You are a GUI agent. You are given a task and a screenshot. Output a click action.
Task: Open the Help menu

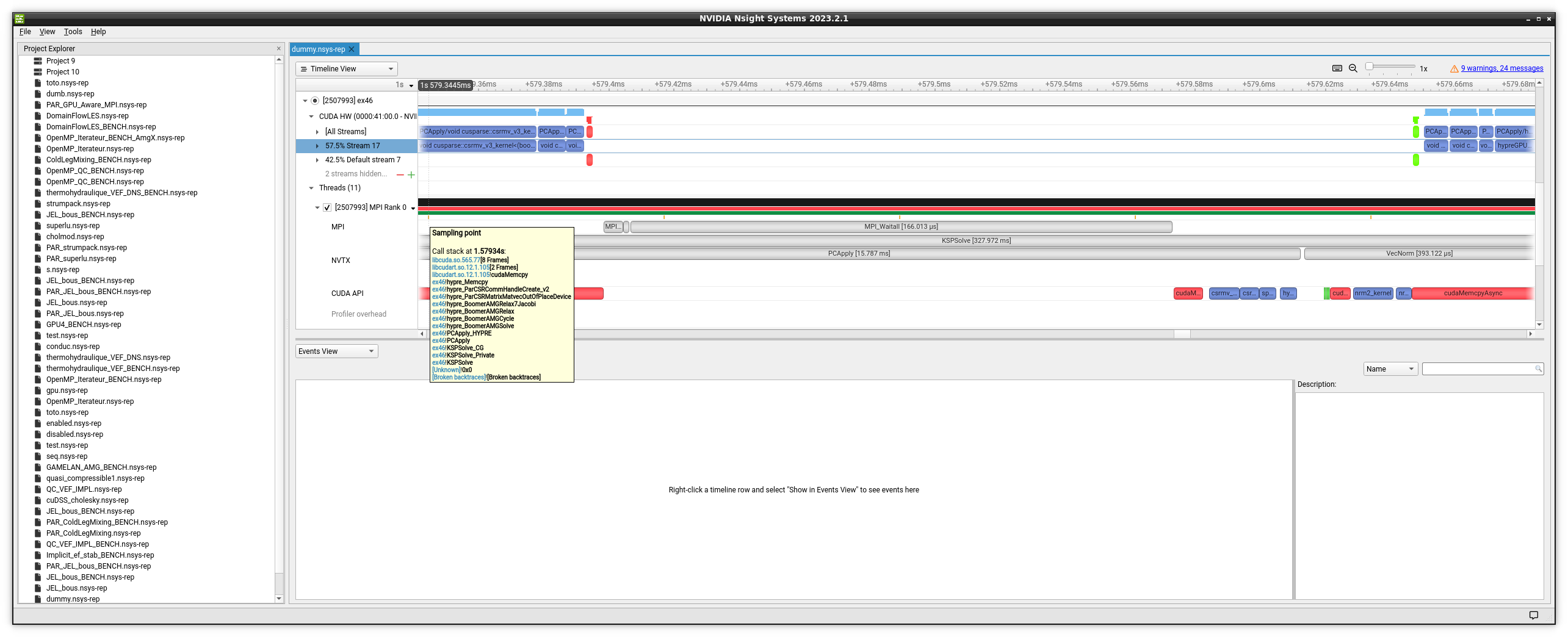(x=98, y=32)
